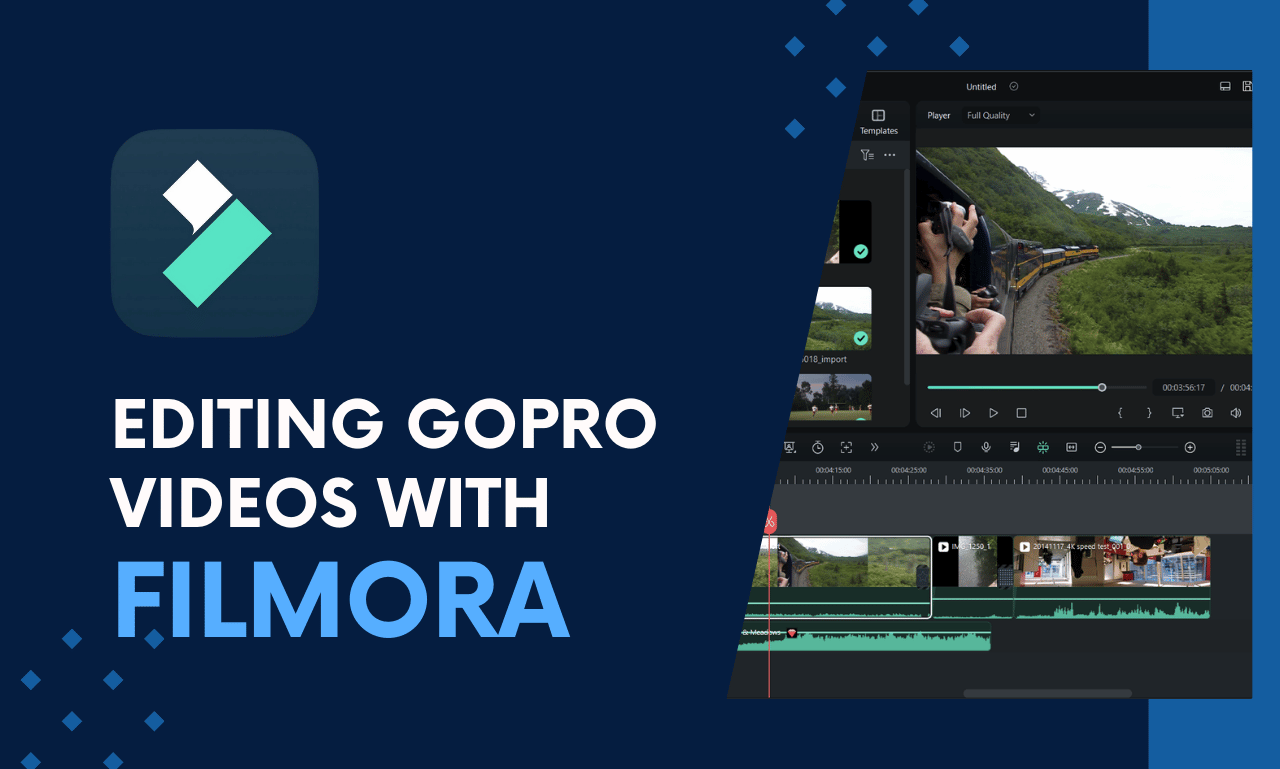
Task: Zoom in the timeline with plus button
Action: coord(1190,447)
